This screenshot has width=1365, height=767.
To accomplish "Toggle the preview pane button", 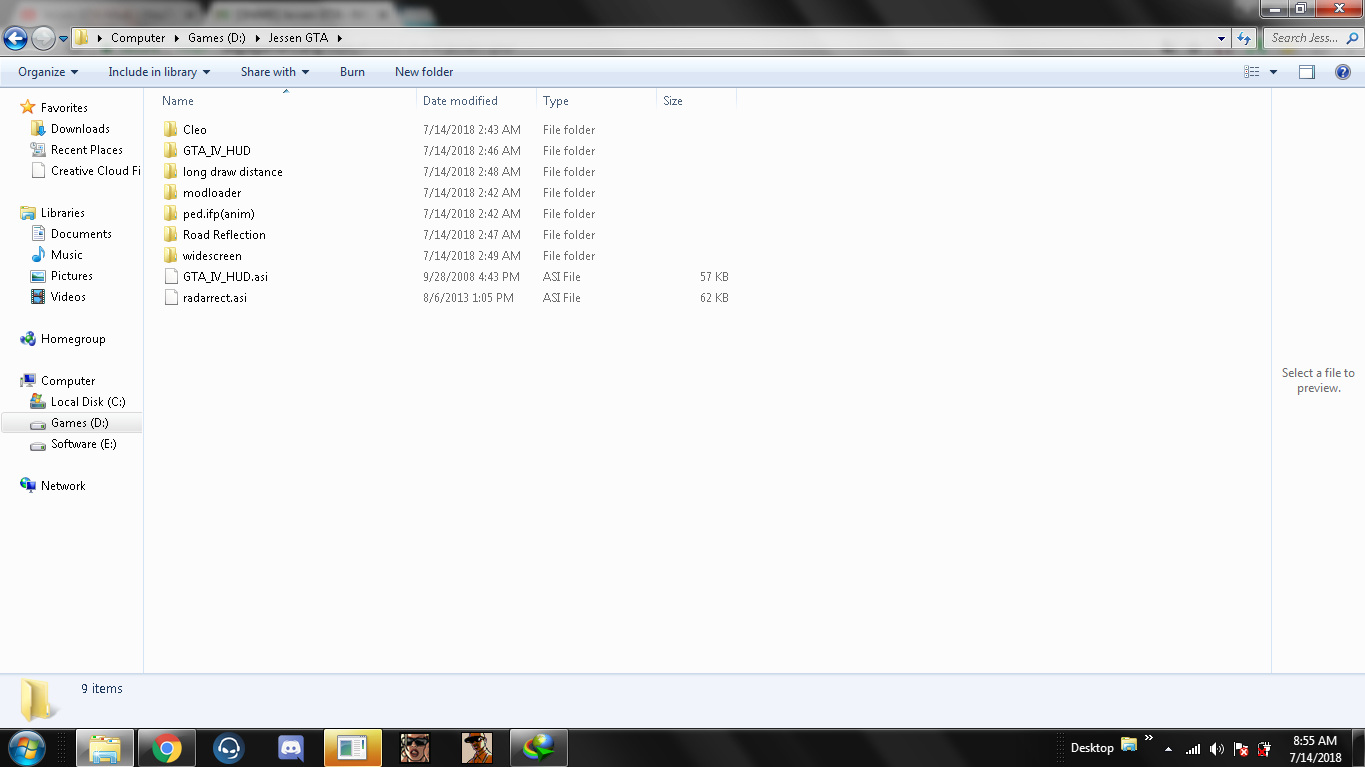I will tap(1307, 72).
